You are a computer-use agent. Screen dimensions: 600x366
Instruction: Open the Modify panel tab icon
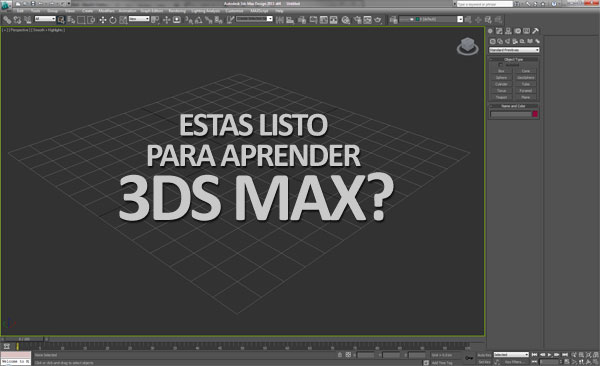[499, 31]
